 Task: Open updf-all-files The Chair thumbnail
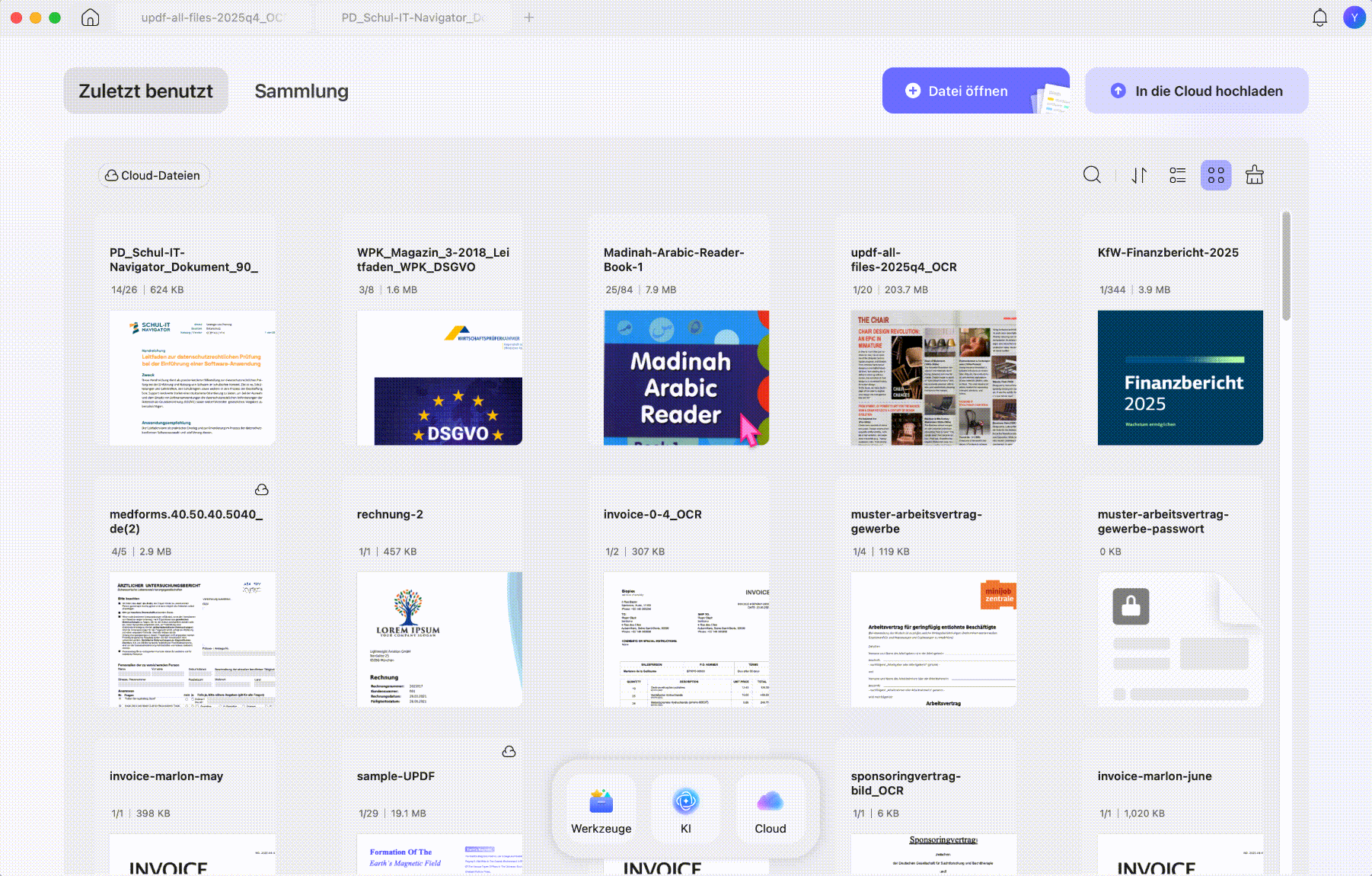coord(933,378)
